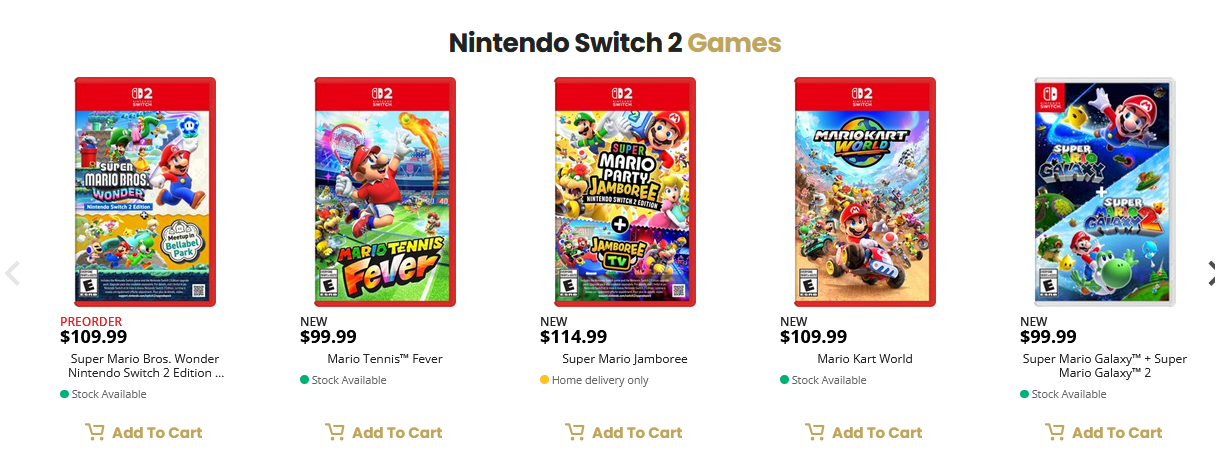Open Mario Tennis Fever title link
1215x465 pixels.
point(385,359)
